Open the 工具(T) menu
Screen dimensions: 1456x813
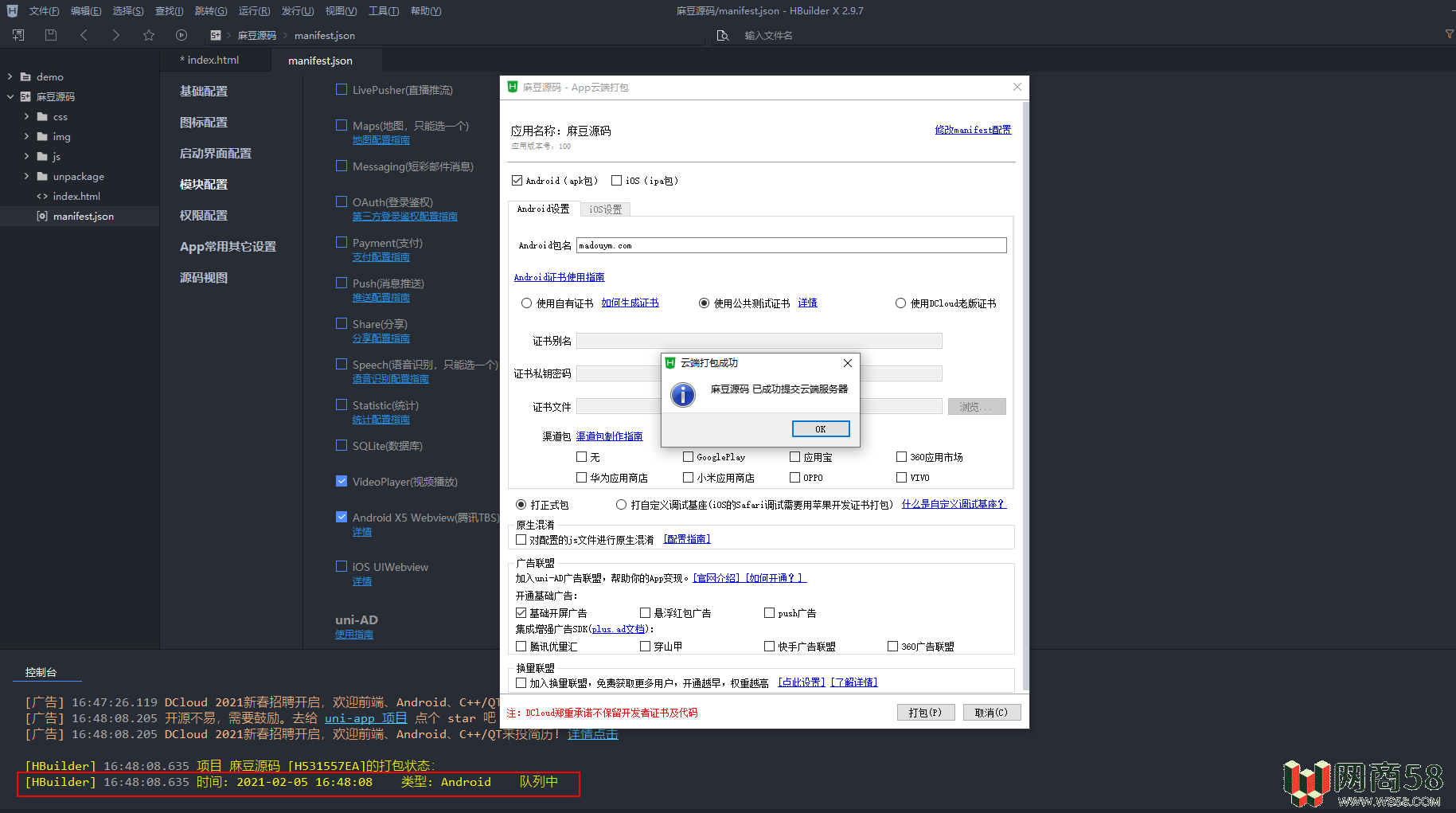384,11
